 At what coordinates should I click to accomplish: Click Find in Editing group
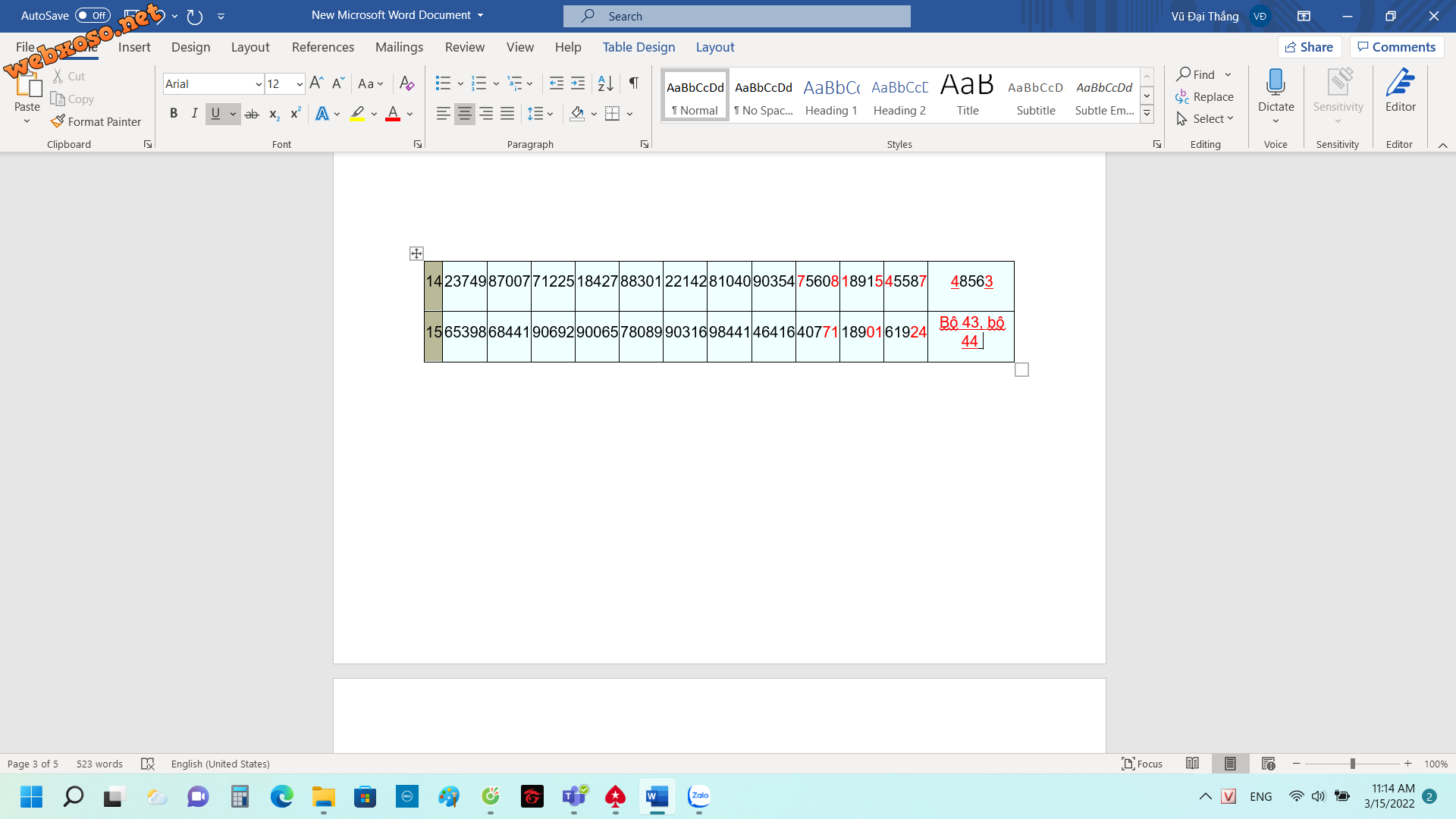click(x=1197, y=74)
